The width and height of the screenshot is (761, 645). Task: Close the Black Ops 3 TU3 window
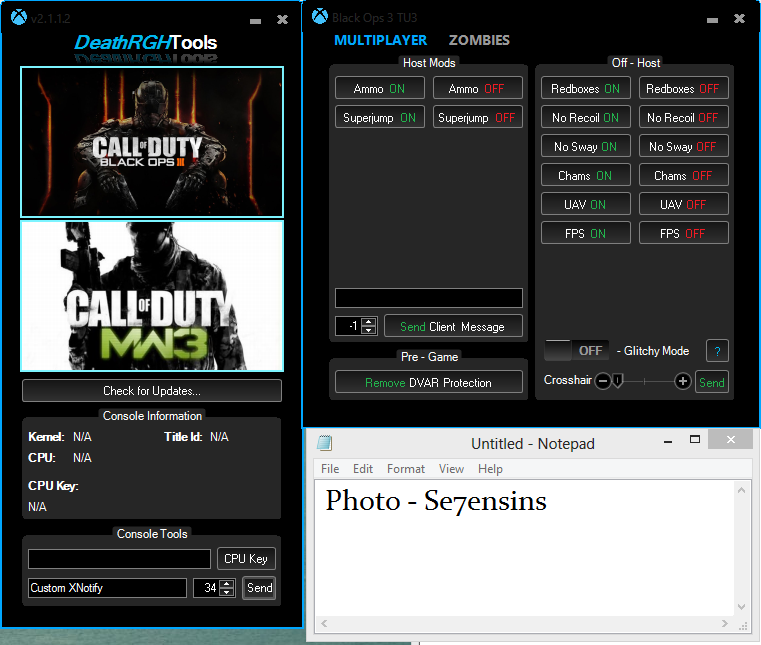pyautogui.click(x=739, y=18)
